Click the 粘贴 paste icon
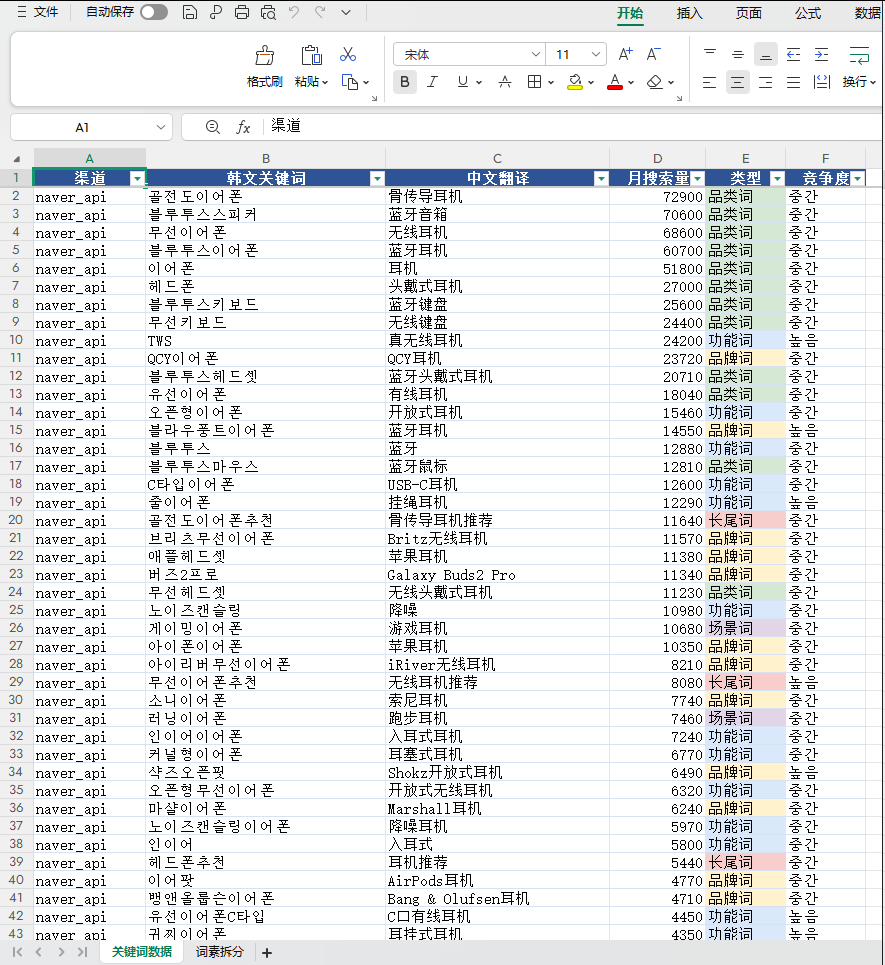885x965 pixels. click(x=311, y=55)
